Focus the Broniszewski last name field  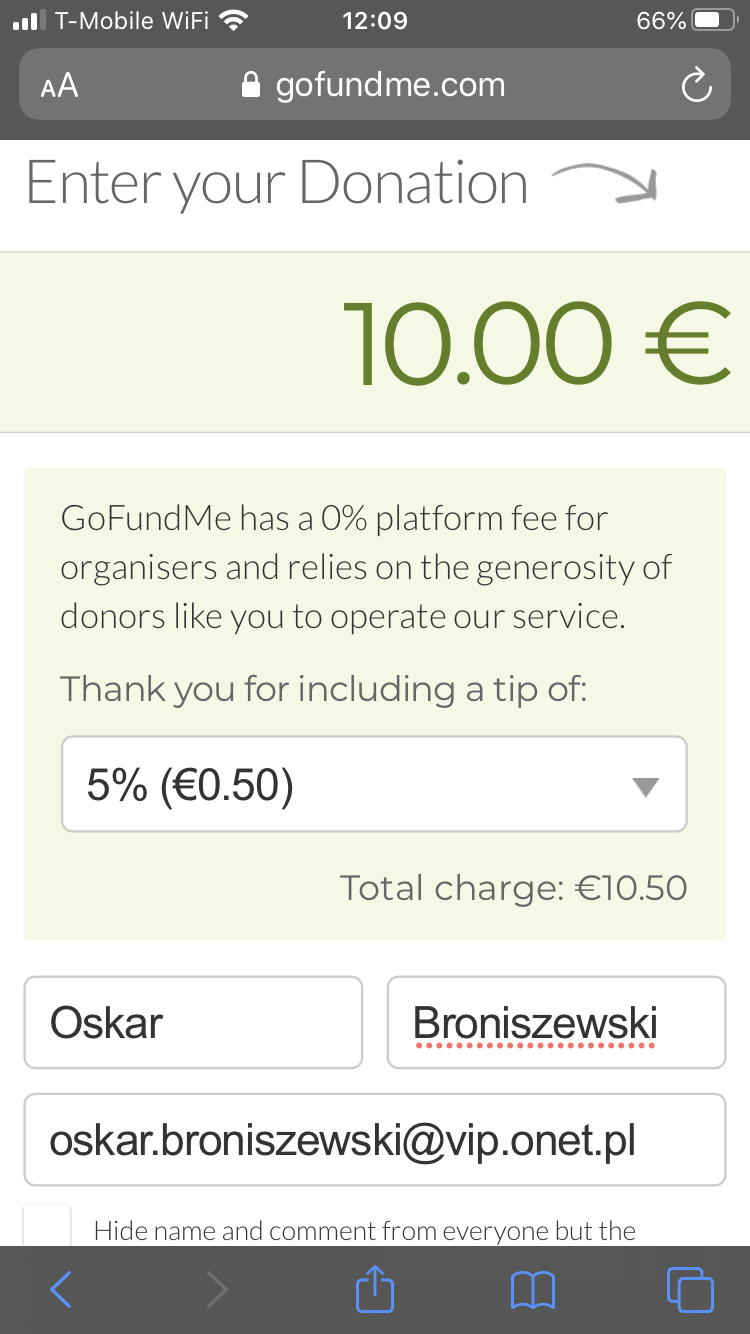tap(556, 1022)
